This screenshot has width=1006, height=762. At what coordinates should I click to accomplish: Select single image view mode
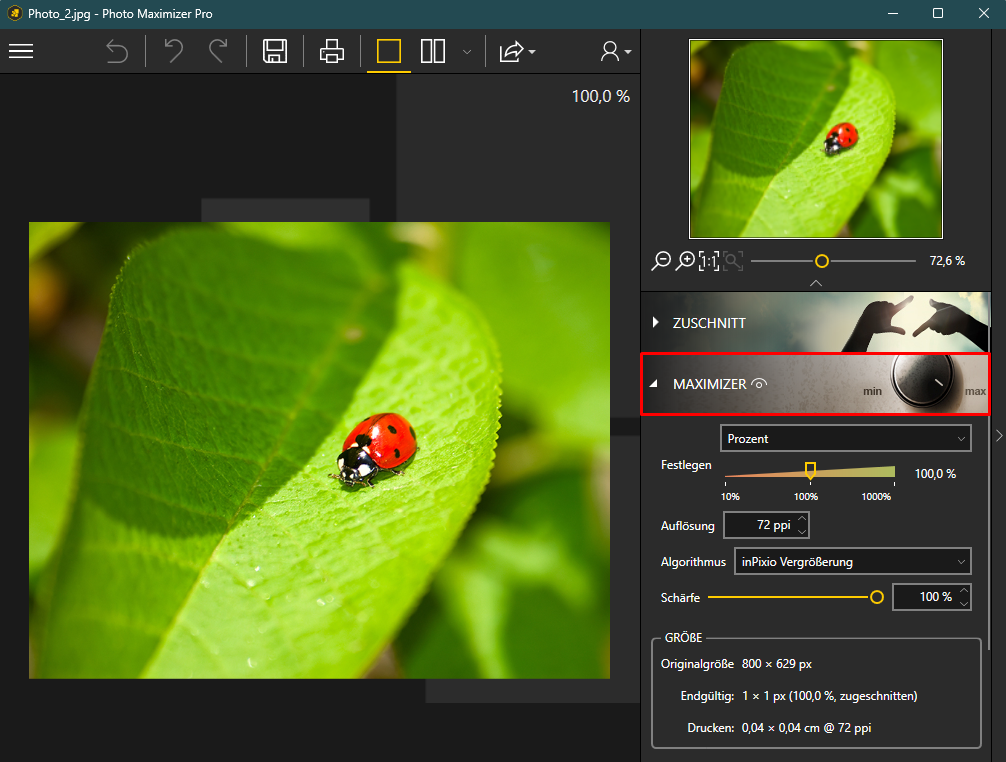coord(389,51)
